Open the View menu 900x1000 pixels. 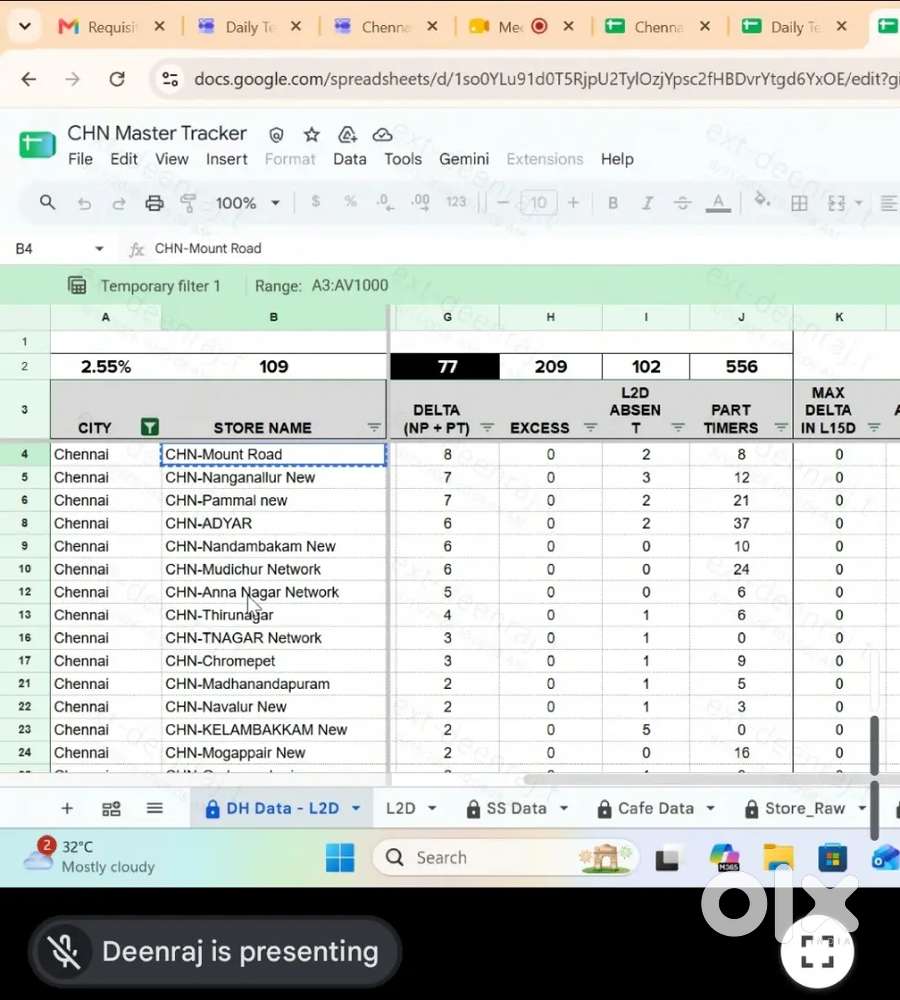[x=172, y=159]
